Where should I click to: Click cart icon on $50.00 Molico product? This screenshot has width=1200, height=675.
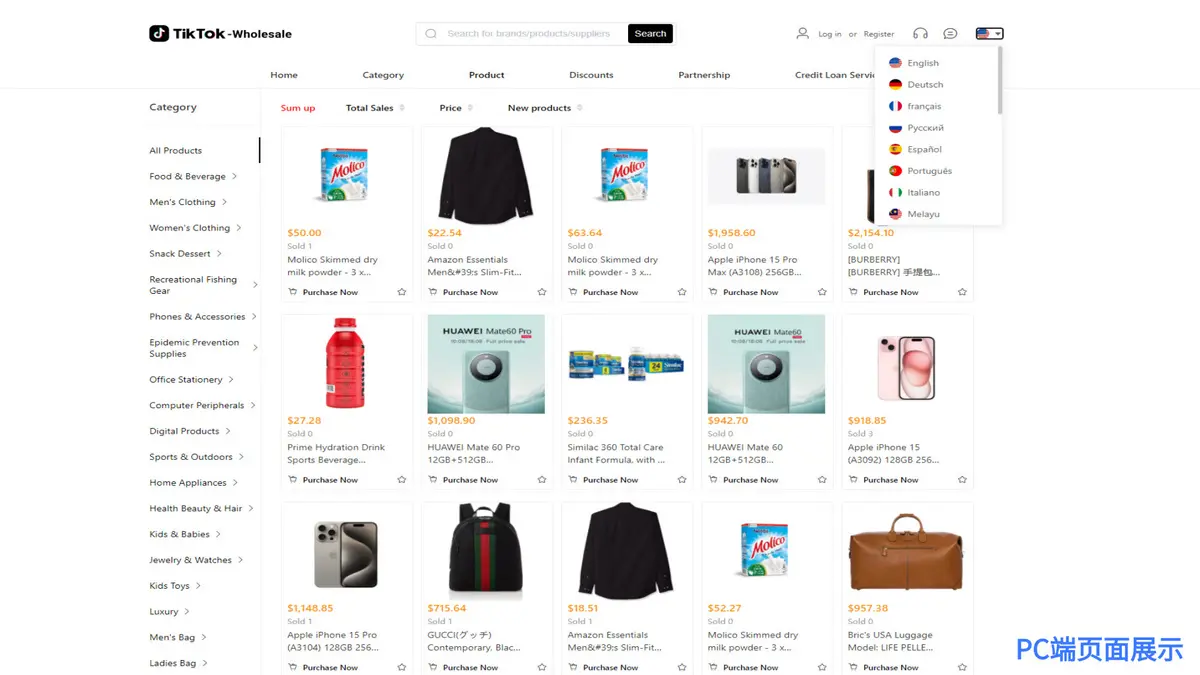[x=293, y=292]
